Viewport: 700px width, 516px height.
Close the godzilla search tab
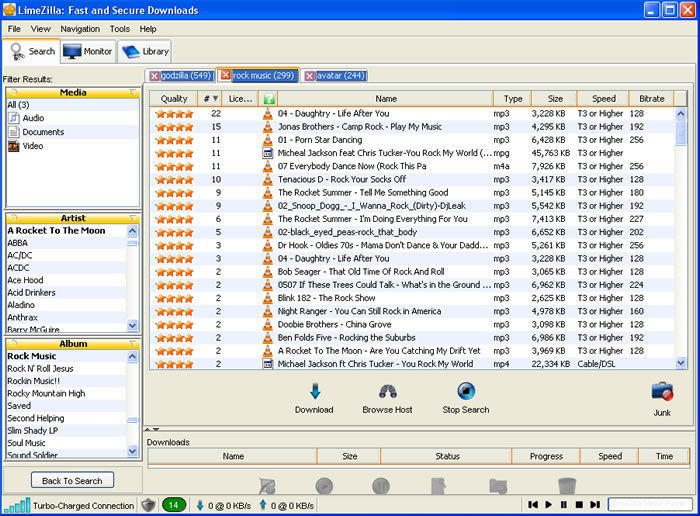(154, 76)
